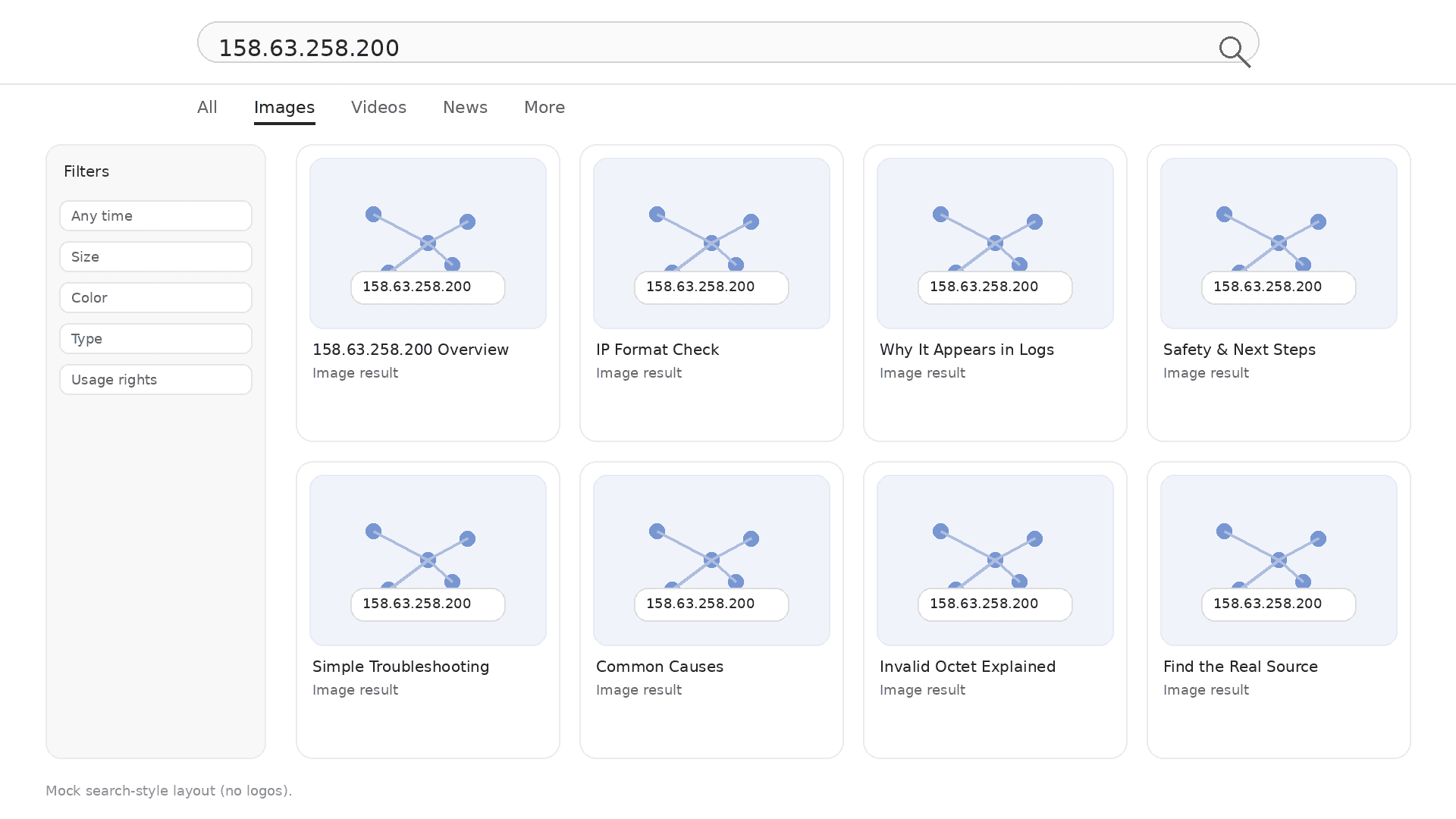This screenshot has width=1456, height=819.
Task: Expand the Color filter dropdown
Action: (155, 298)
